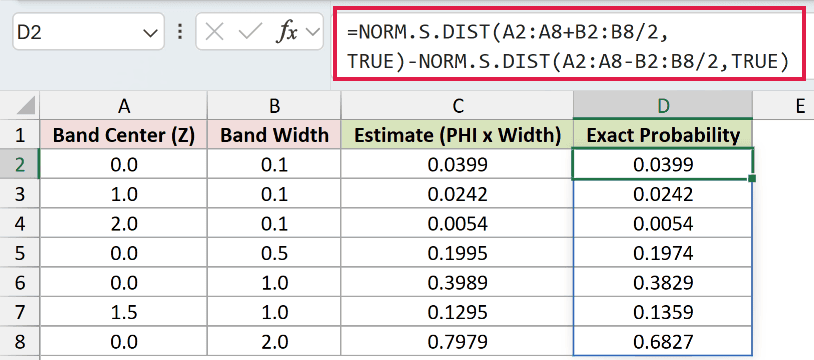
Task: Click cell A5 containing 0.0
Action: [x=124, y=253]
